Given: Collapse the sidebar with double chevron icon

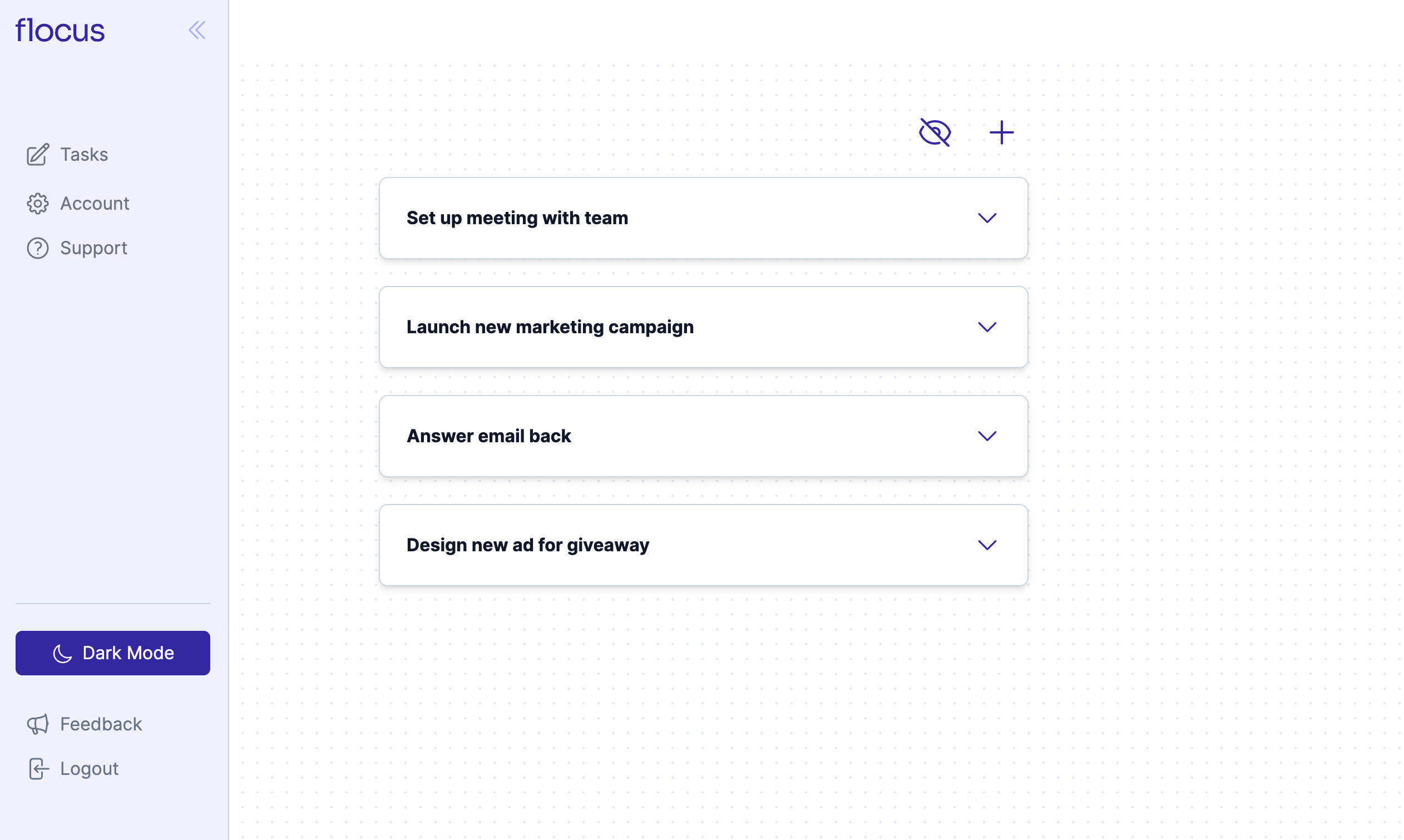Looking at the screenshot, I should coord(197,30).
